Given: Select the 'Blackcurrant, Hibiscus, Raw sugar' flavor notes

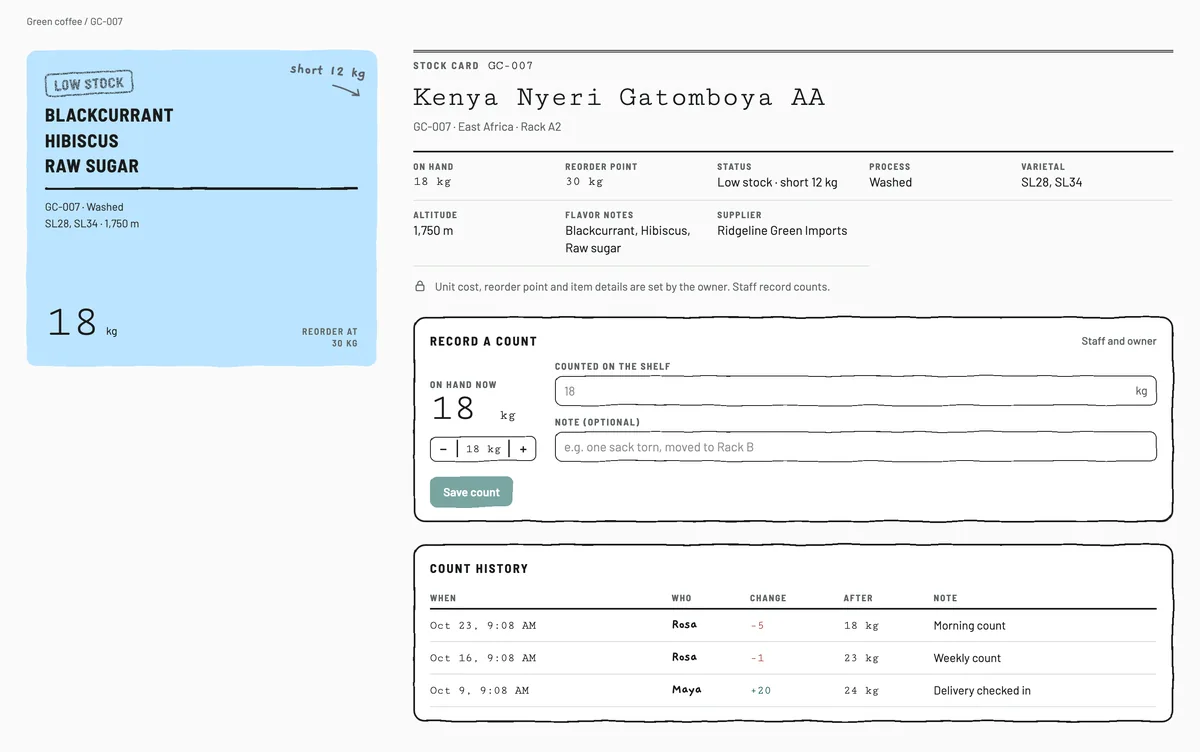Looking at the screenshot, I should pos(628,239).
